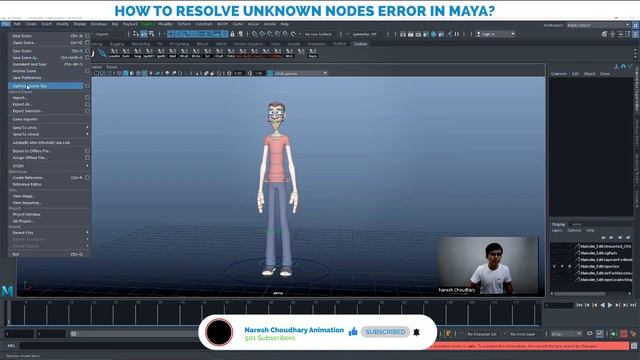Click the select by component type icon
This screenshot has height=360, width=640.
click(151, 34)
